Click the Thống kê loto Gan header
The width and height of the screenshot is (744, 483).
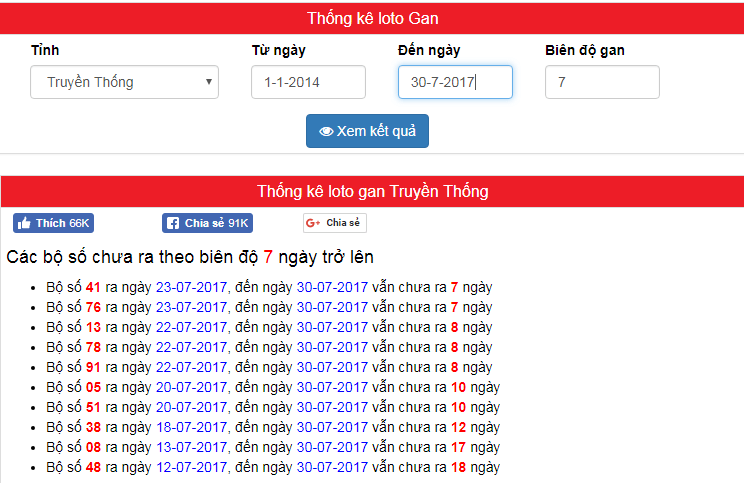pos(372,19)
